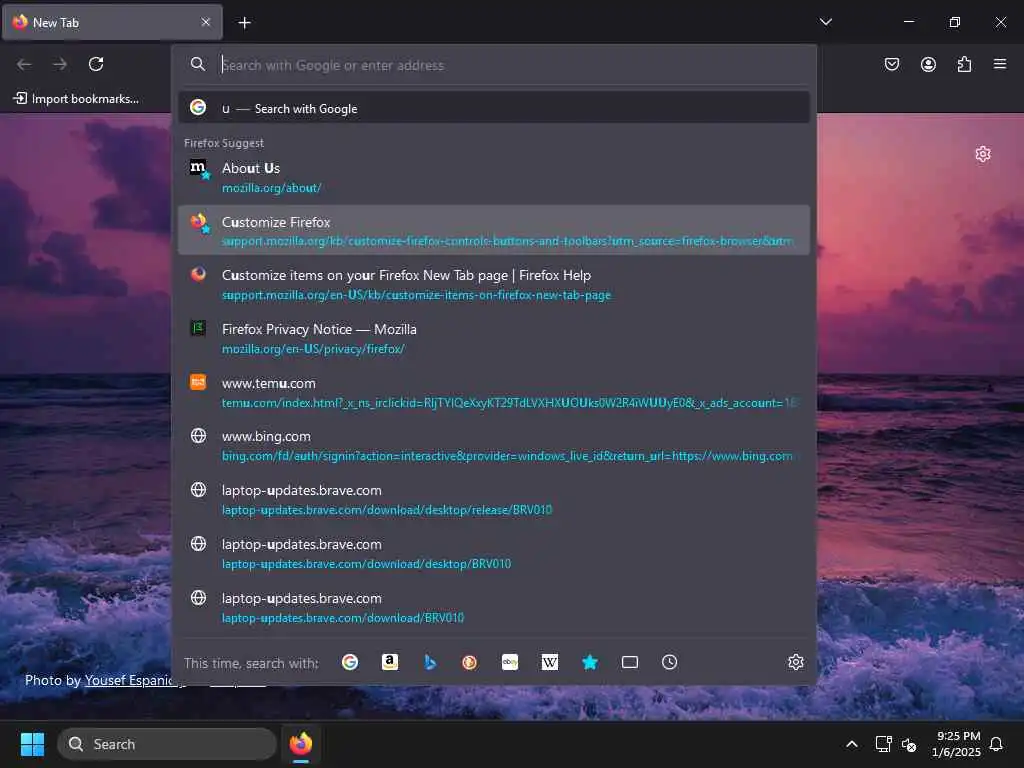Open the hamburger application menu
Viewport: 1024px width, 768px height.
tap(1000, 64)
